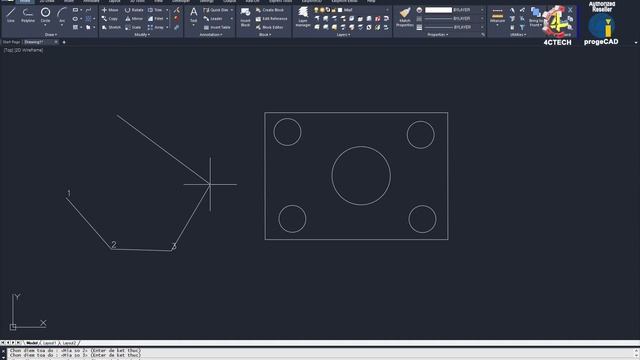Click the Edit Reference button

coord(271,19)
